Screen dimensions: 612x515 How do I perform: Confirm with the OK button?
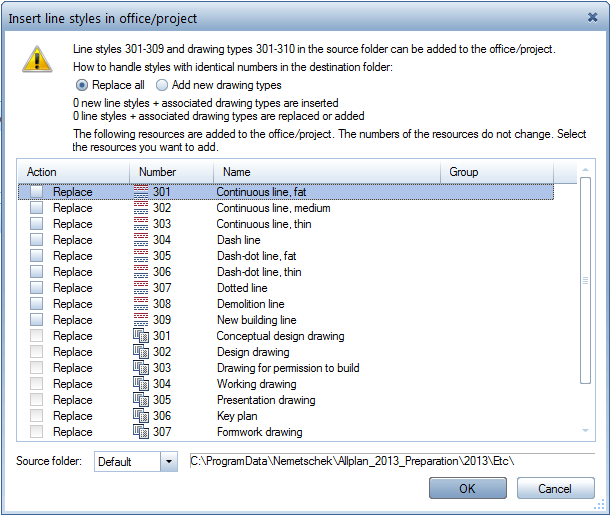[467, 489]
